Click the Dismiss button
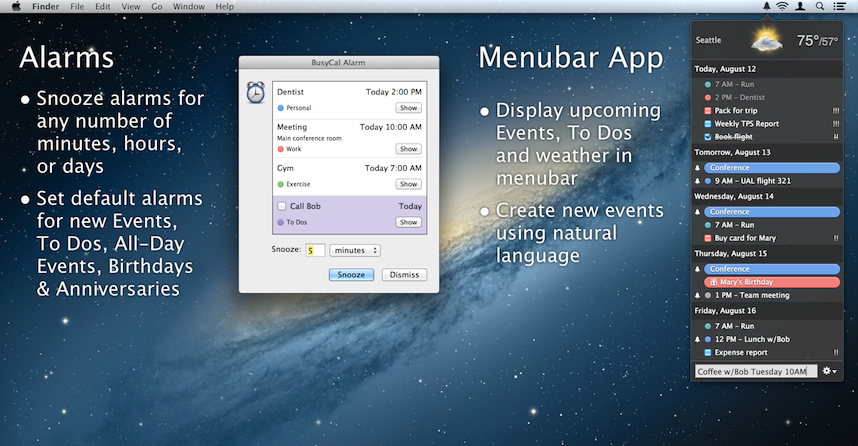Viewport: 858px width, 446px height. pos(404,275)
